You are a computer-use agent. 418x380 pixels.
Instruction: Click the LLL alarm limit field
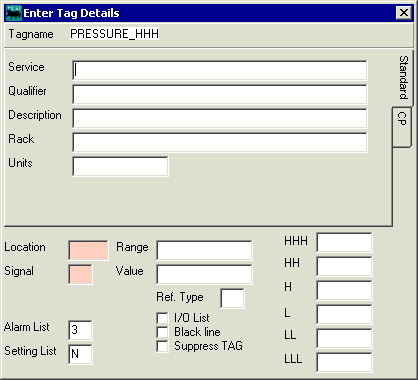[344, 362]
